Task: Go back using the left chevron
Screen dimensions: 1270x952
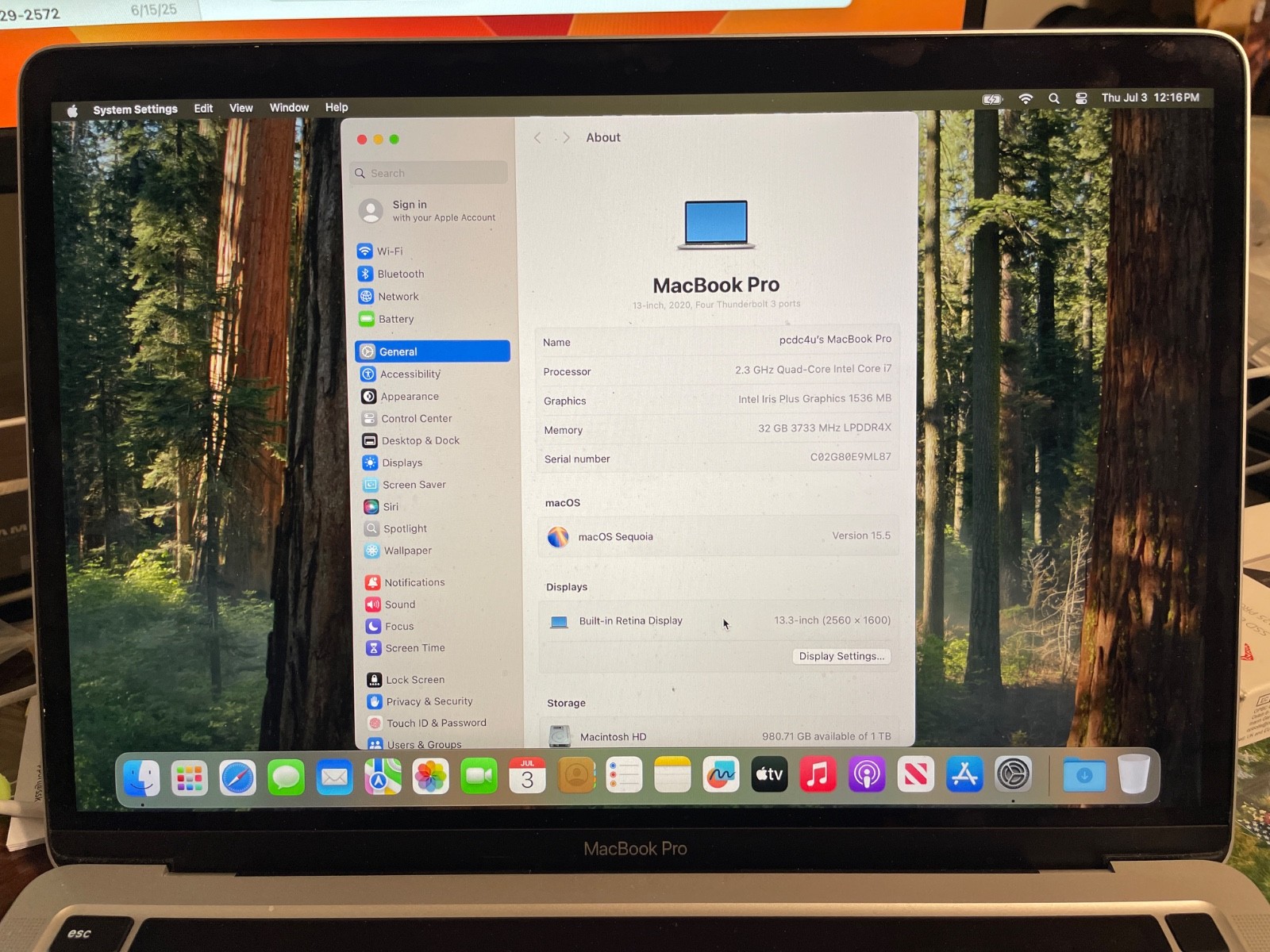Action: [x=537, y=137]
